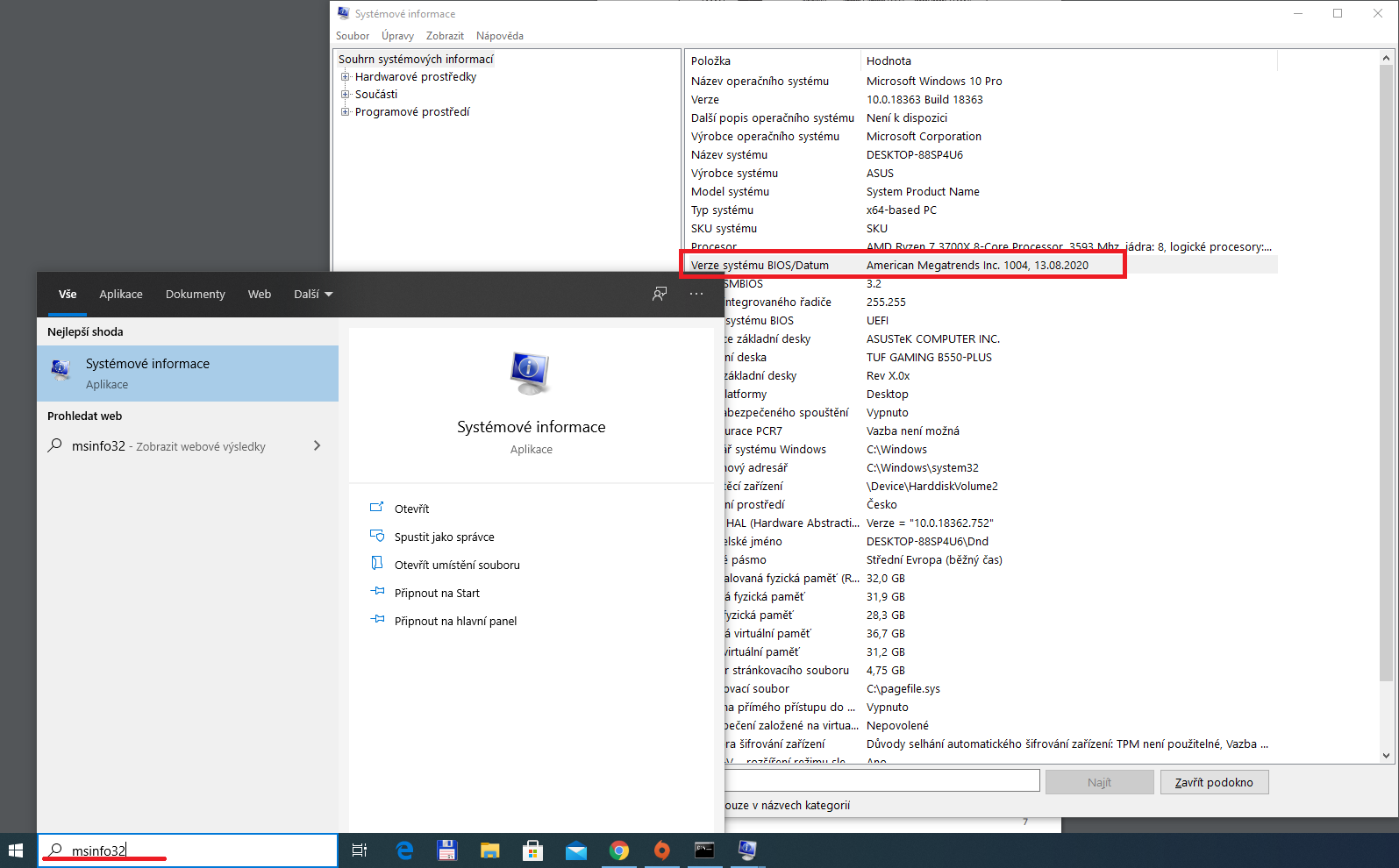Choose Spustit jako správce
The height and width of the screenshot is (868, 1399).
[444, 537]
